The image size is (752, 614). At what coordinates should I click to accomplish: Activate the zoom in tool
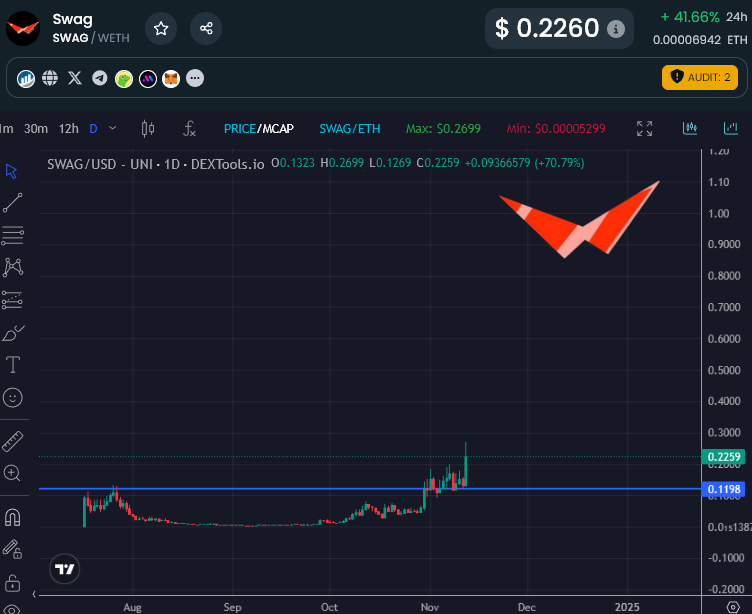click(x=12, y=473)
